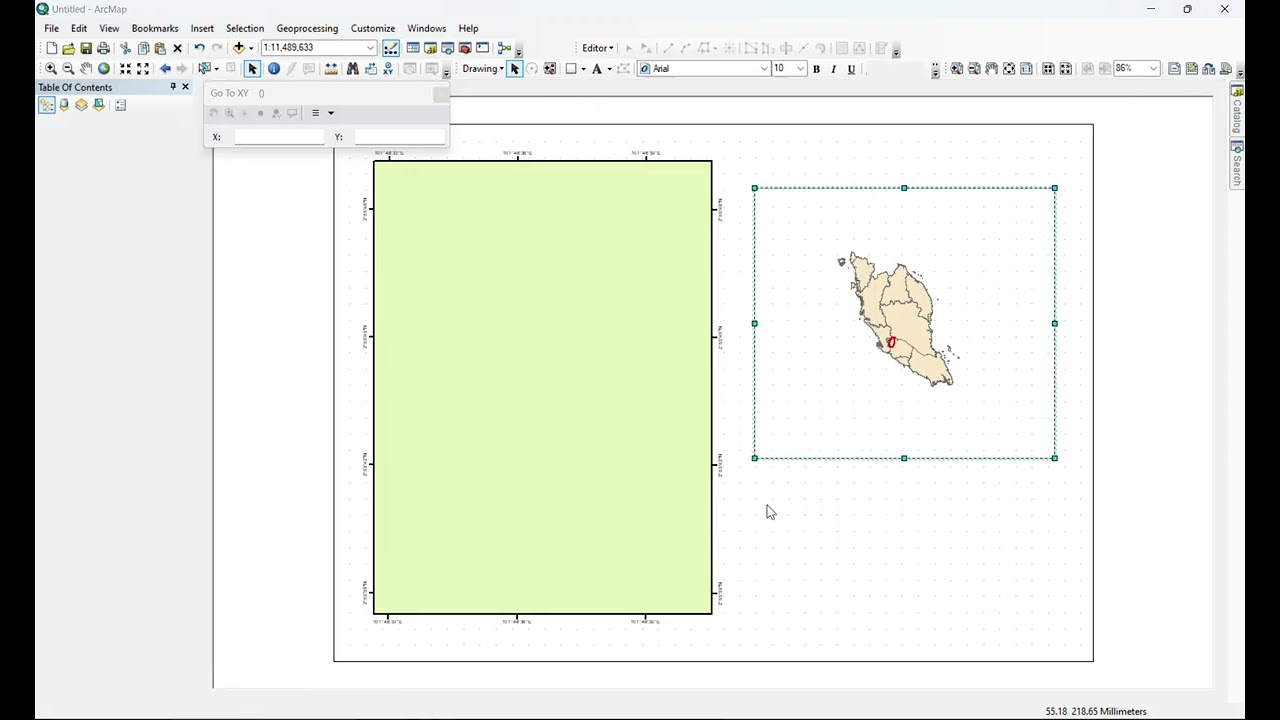Click the Add Data icon
The image size is (1280, 720).
239,48
